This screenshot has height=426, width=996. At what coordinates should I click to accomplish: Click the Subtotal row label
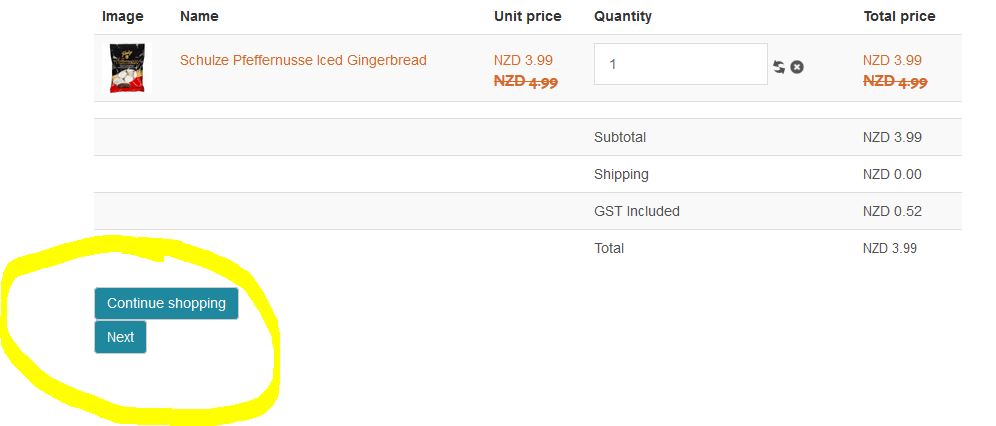click(x=620, y=137)
